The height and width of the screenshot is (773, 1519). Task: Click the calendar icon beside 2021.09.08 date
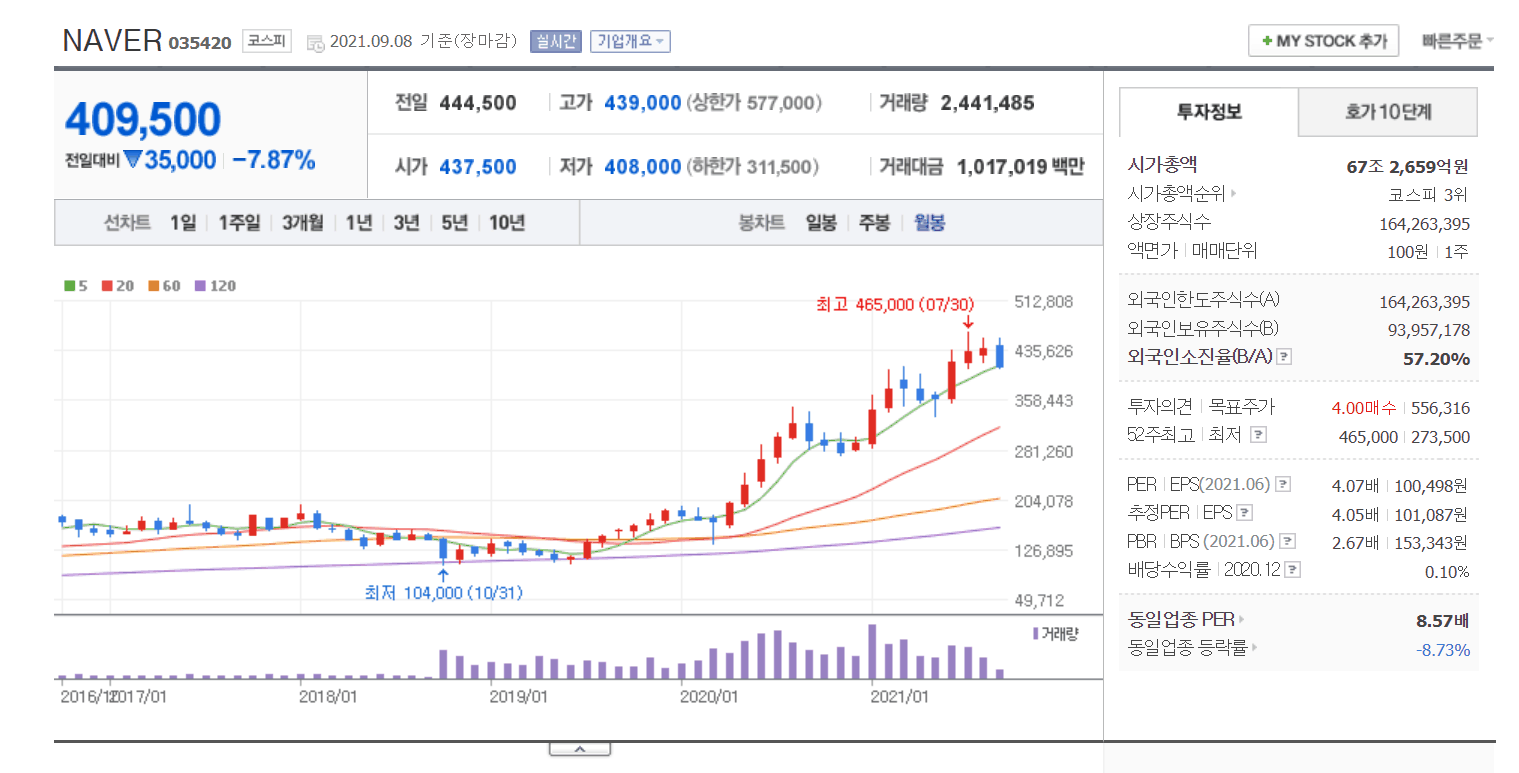(x=315, y=42)
